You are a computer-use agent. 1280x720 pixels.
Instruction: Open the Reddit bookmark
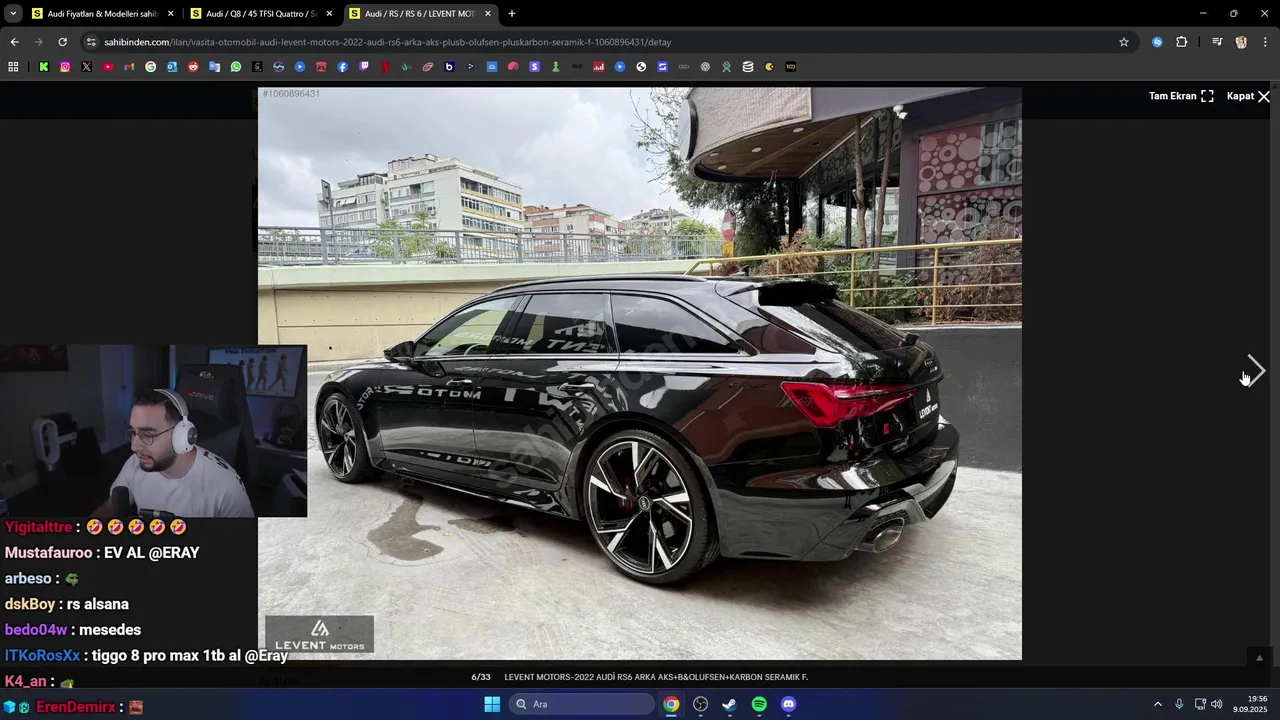point(193,67)
